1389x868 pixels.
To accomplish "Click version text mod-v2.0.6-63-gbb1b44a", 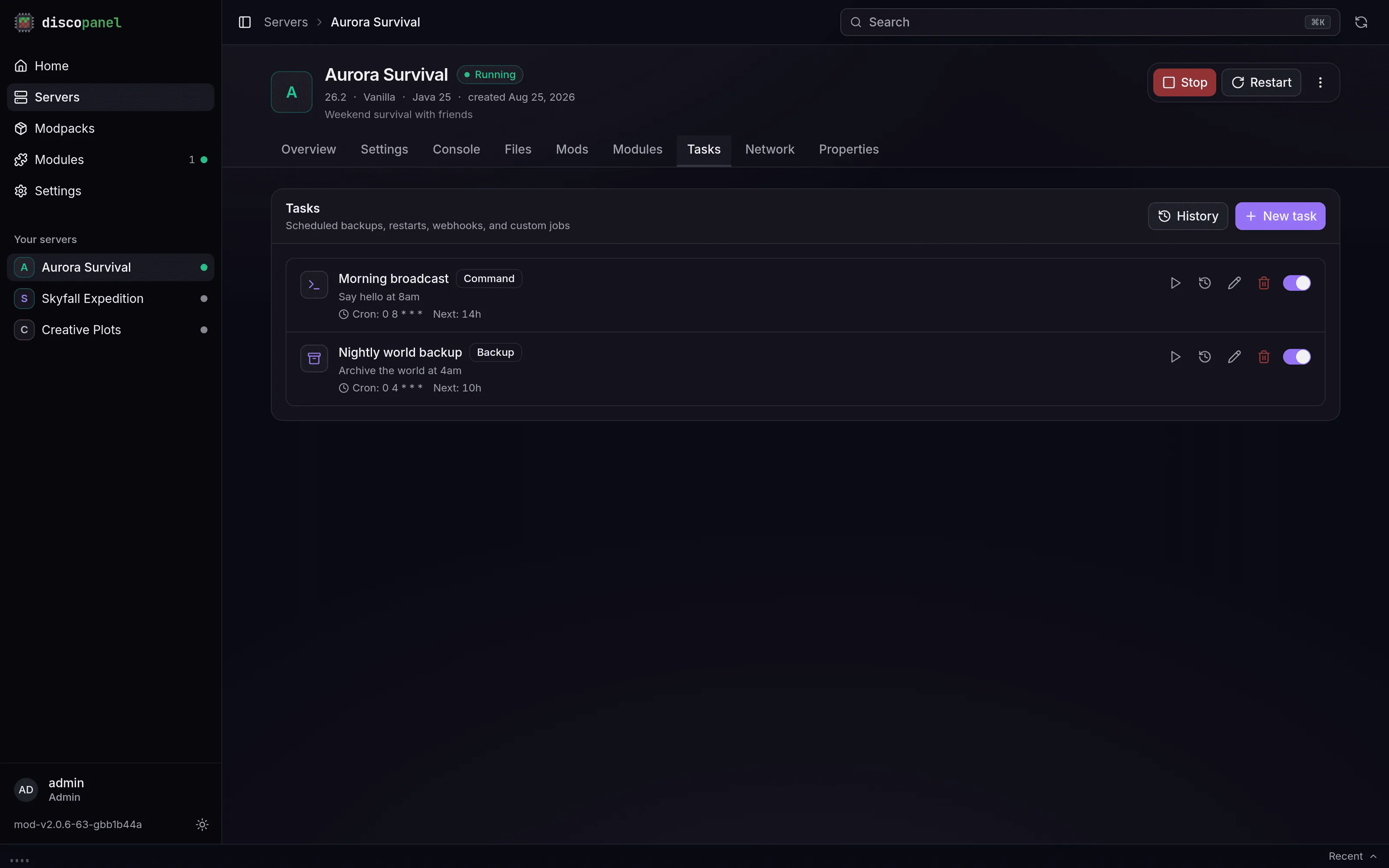I will click(x=78, y=824).
